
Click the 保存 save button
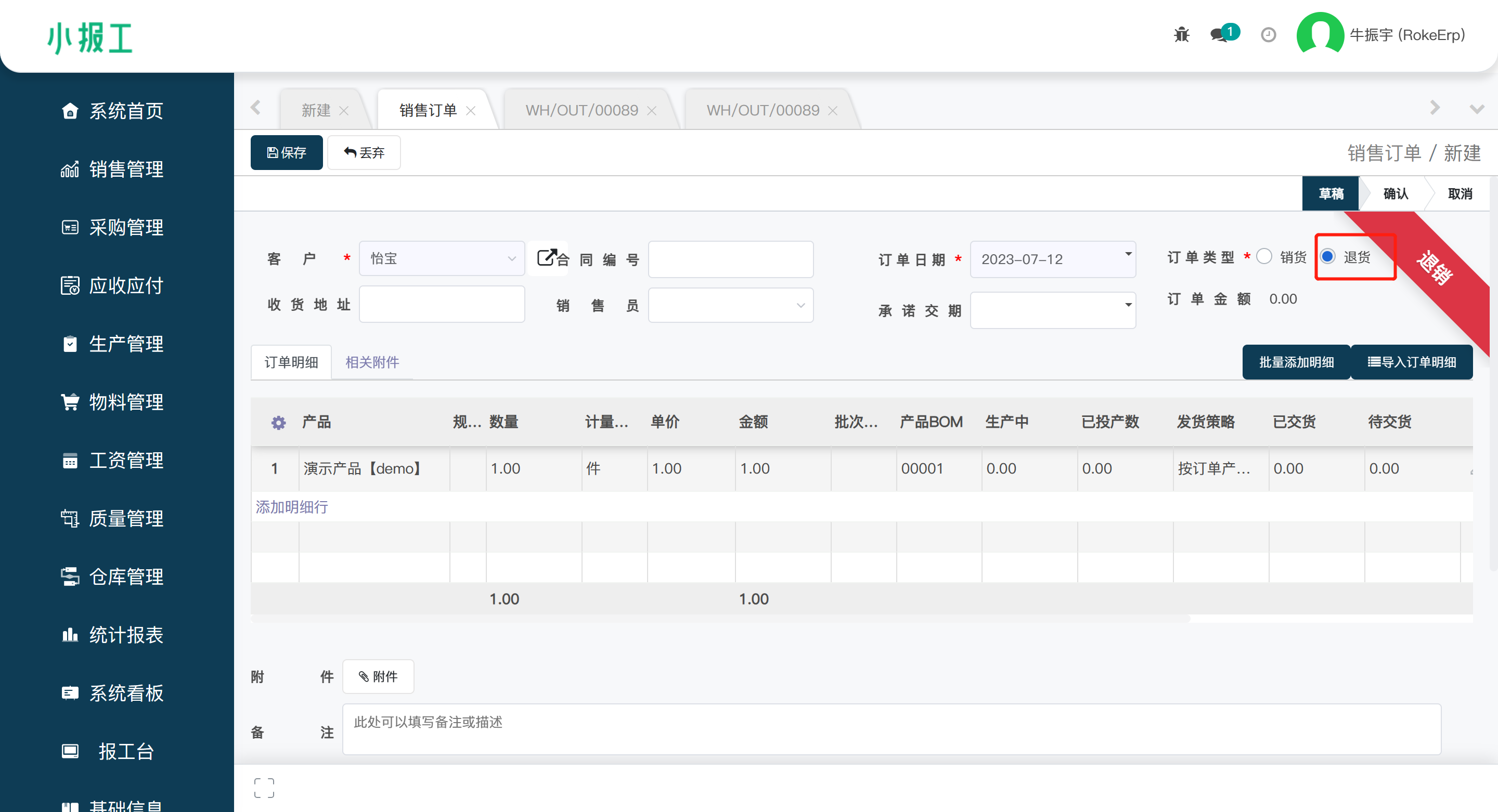point(286,153)
